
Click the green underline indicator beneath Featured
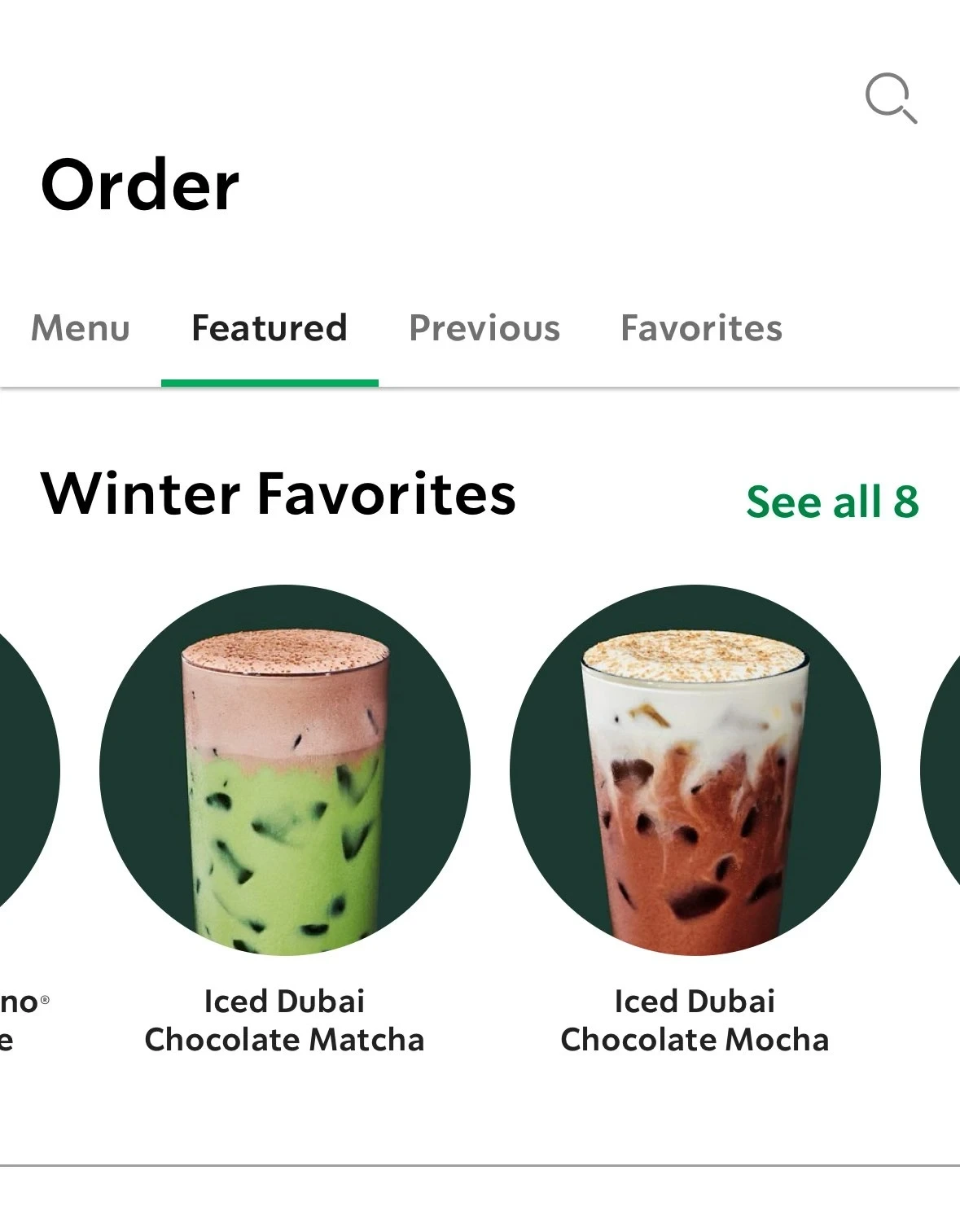point(270,382)
